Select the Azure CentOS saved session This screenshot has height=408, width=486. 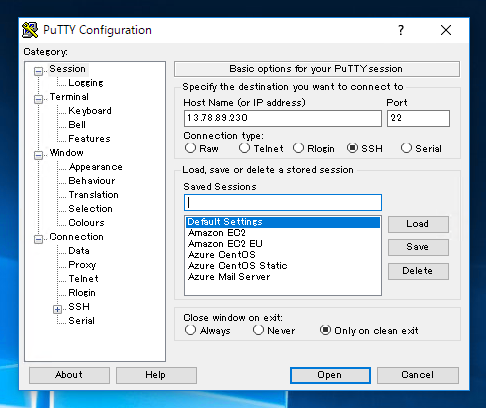coord(283,255)
